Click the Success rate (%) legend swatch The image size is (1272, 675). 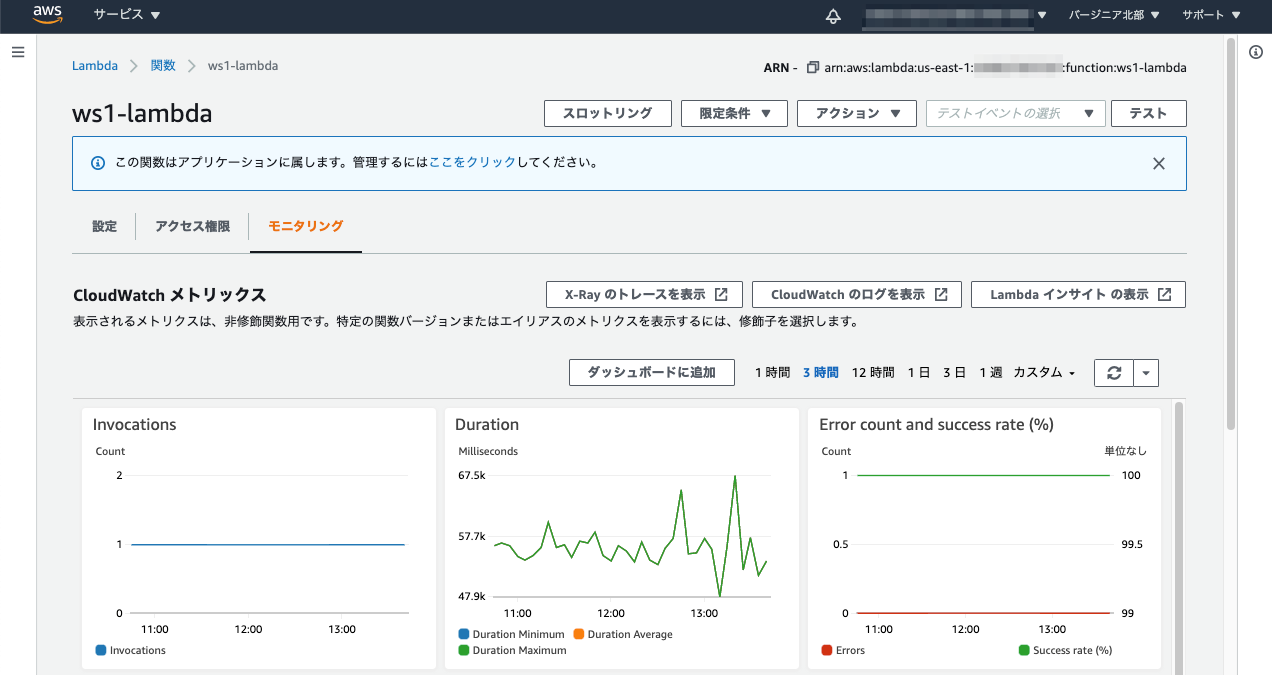coord(1024,650)
